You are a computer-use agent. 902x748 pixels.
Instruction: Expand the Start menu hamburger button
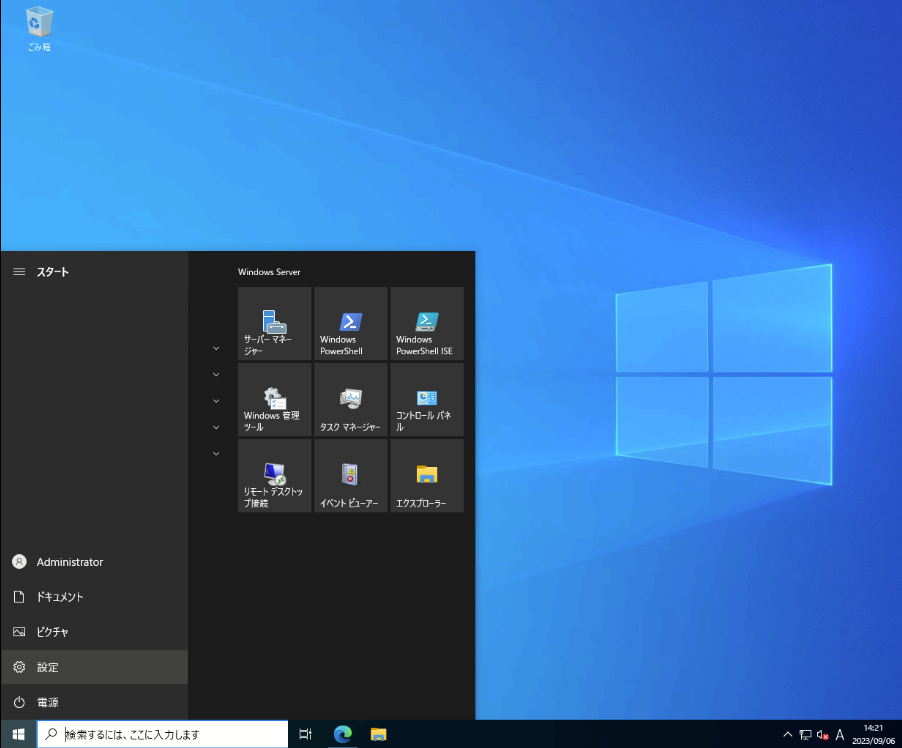click(19, 272)
